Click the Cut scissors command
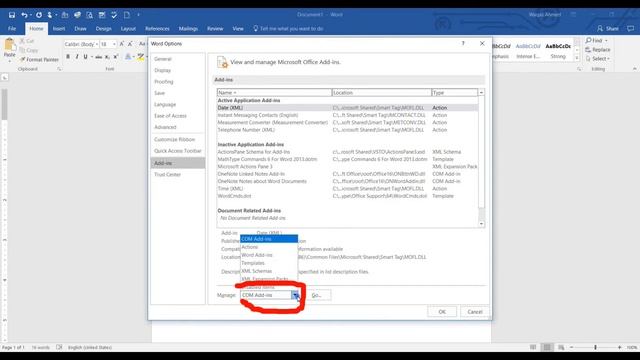This screenshot has width=640, height=360. click(x=27, y=41)
